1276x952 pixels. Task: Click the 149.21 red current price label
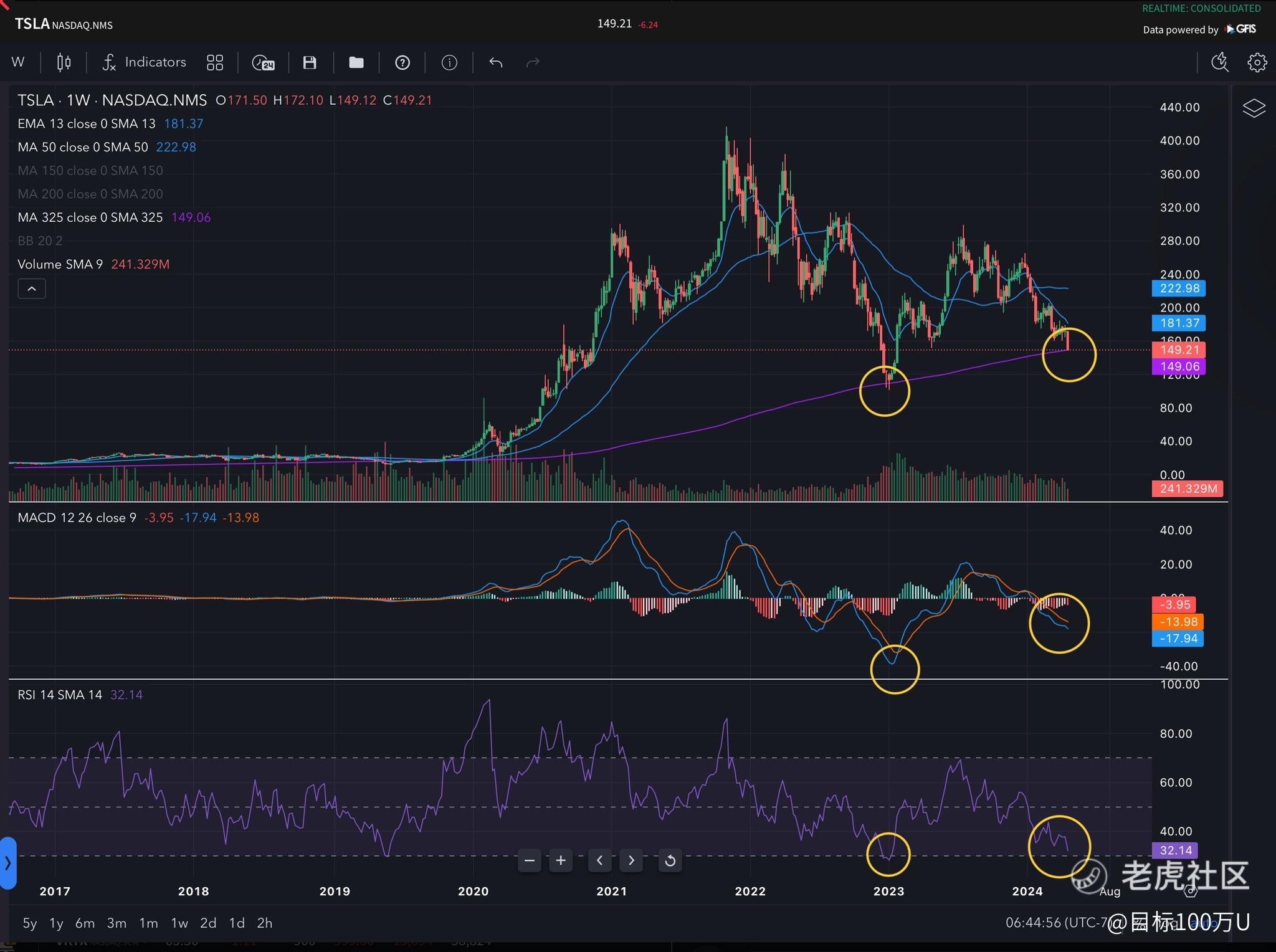pyautogui.click(x=1179, y=350)
